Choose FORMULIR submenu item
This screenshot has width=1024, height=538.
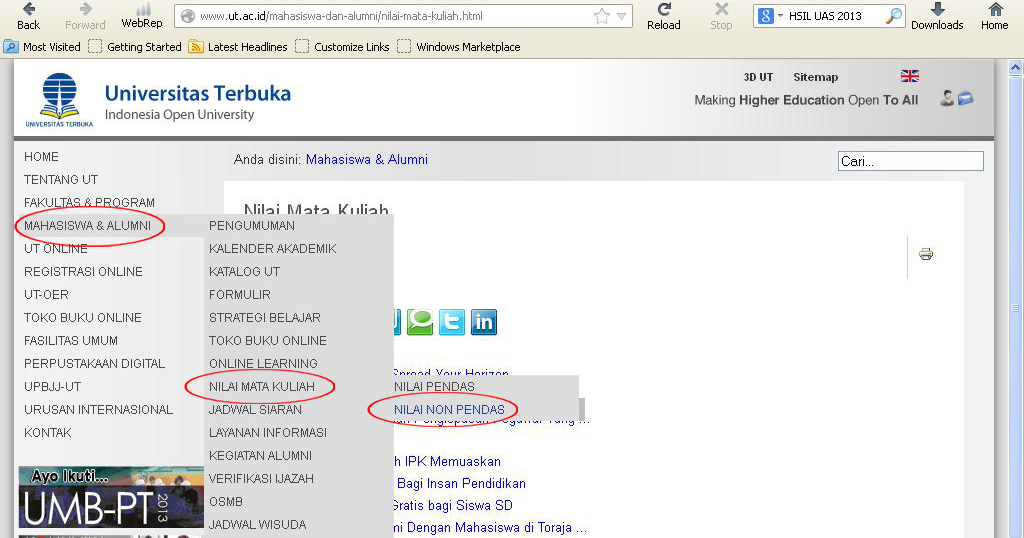(x=240, y=294)
